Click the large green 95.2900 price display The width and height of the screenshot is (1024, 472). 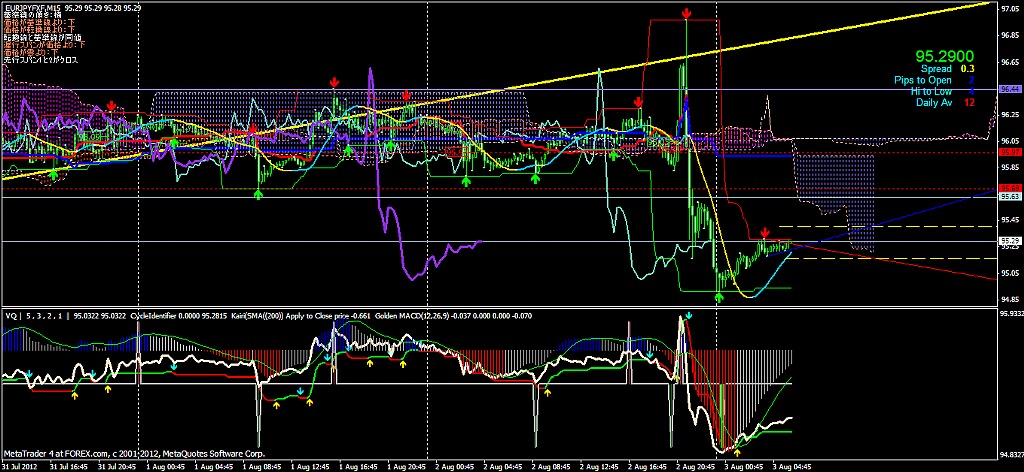pos(947,56)
